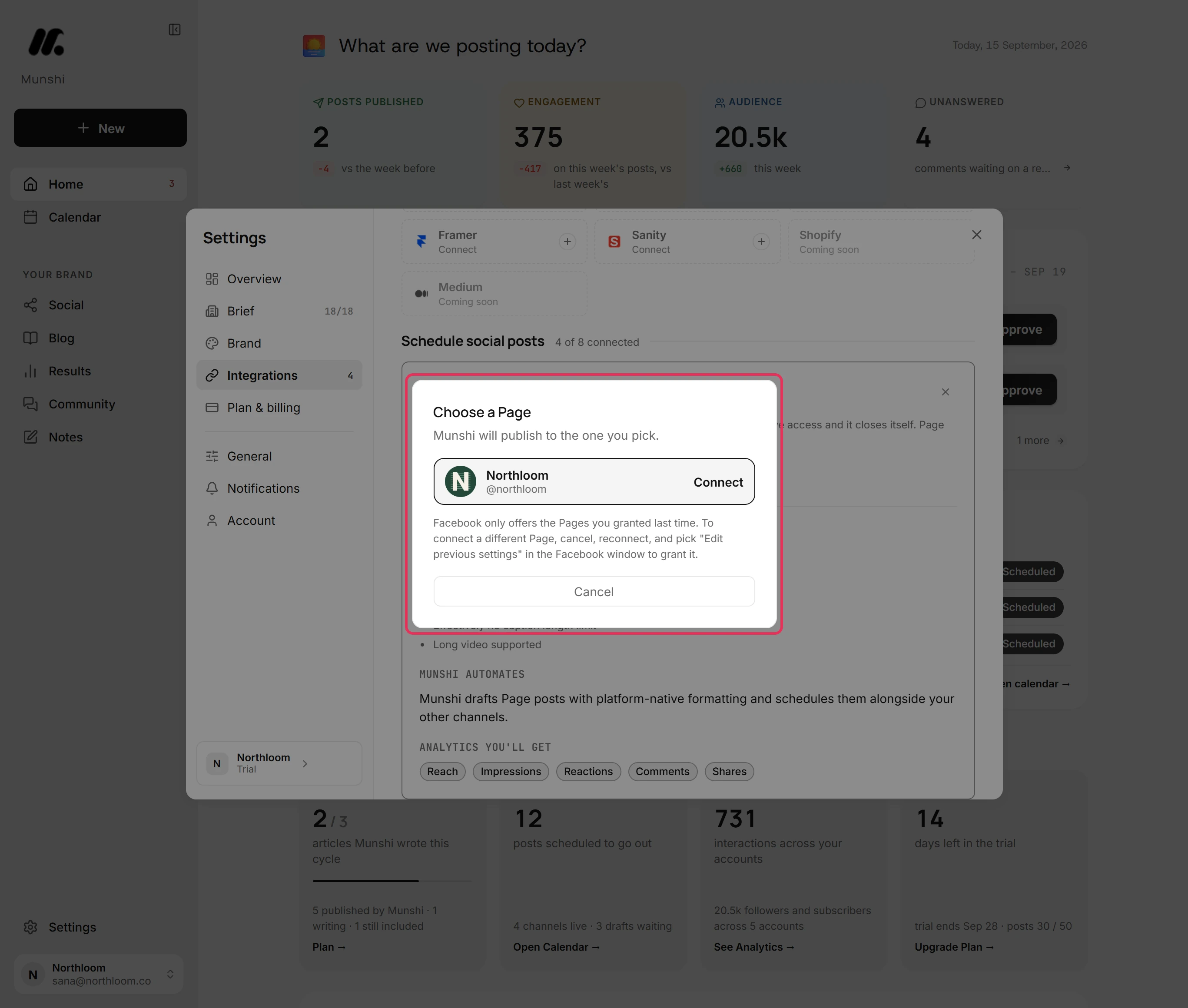Click the Reactions analytics chip
This screenshot has width=1188, height=1008.
click(x=588, y=772)
